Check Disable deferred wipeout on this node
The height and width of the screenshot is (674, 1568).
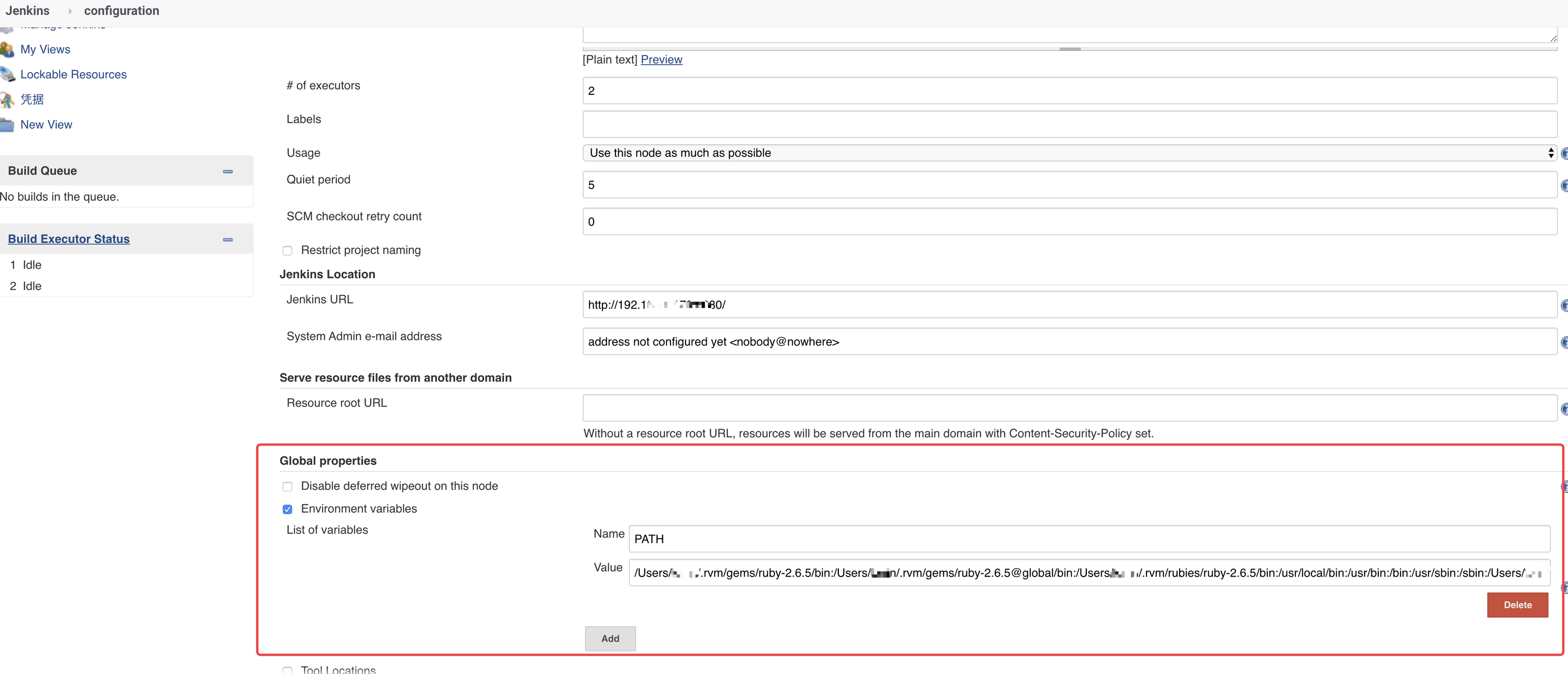pyautogui.click(x=287, y=487)
